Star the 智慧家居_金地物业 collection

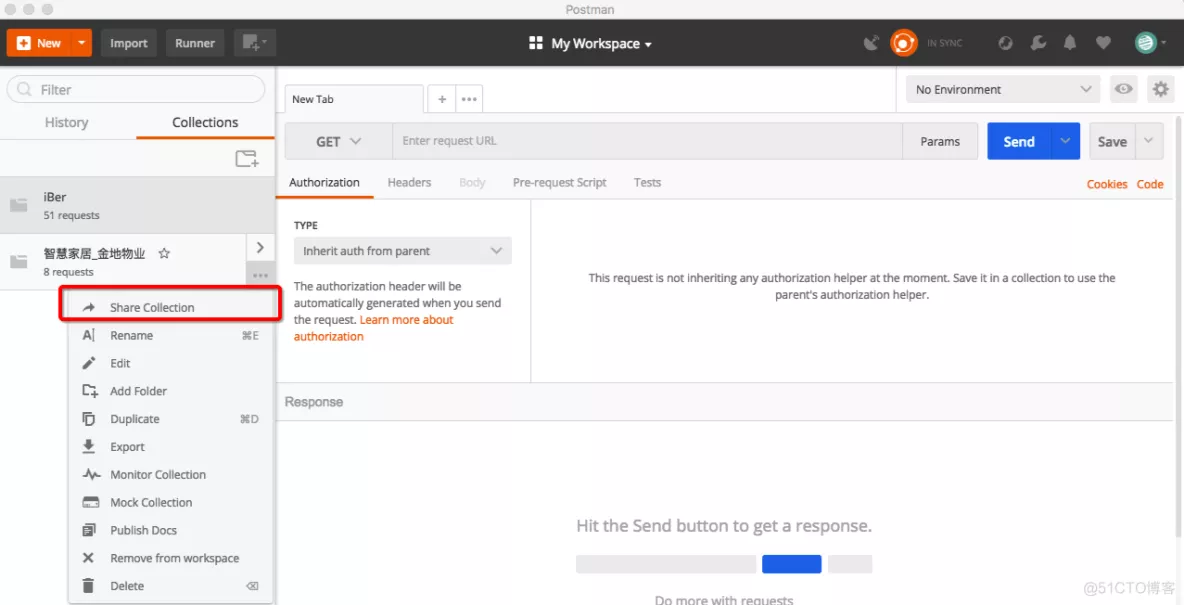click(164, 254)
